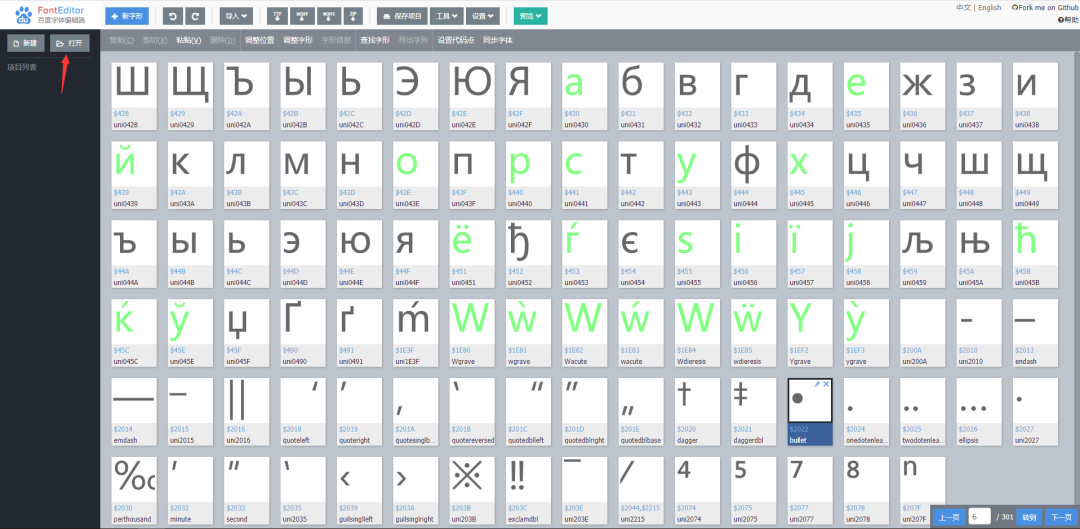
Task: Select the ellipsis glyph tile
Action: [x=979, y=412]
